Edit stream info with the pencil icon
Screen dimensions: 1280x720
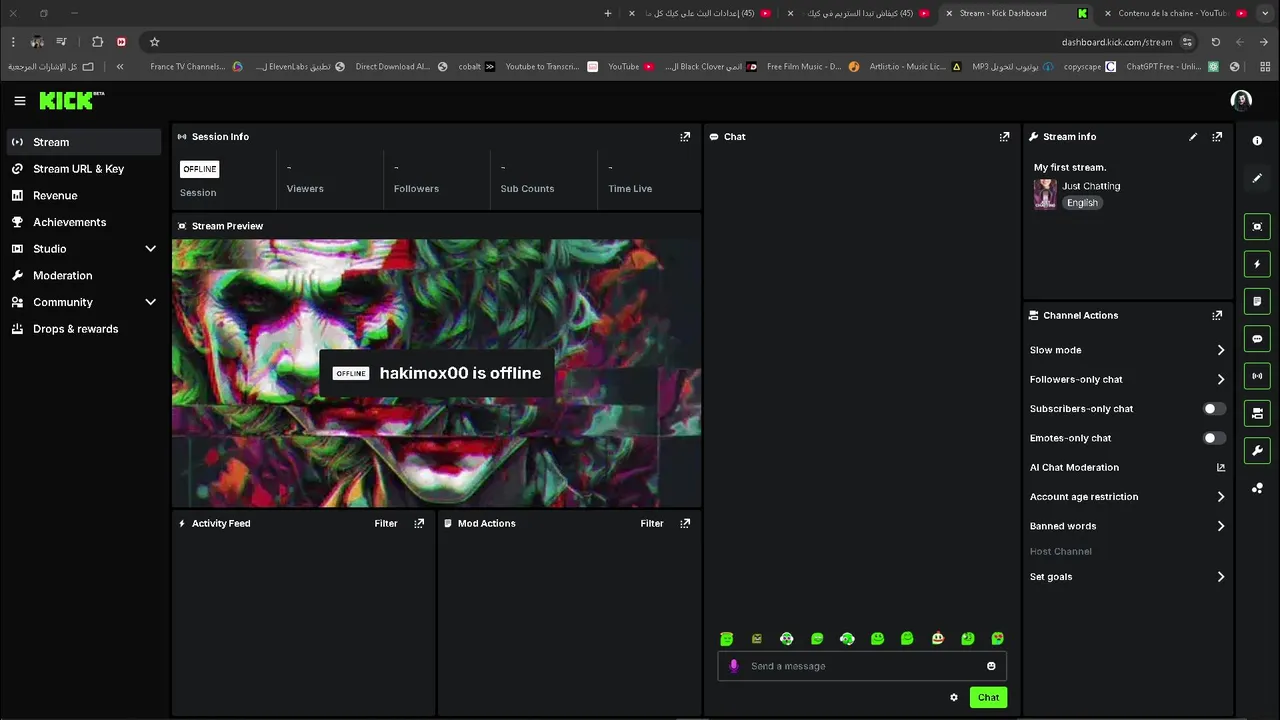click(1193, 137)
